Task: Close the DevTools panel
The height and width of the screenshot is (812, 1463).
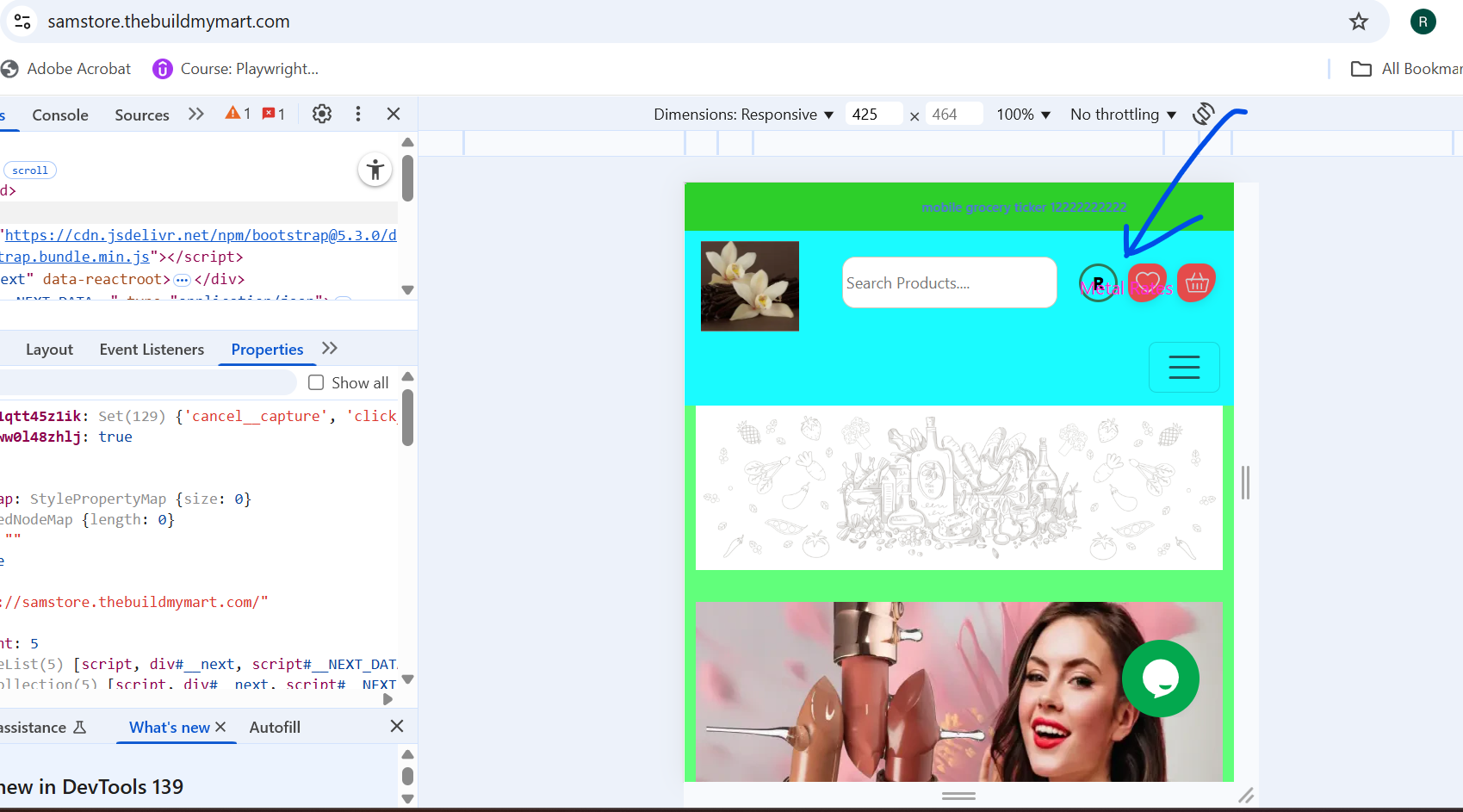Action: click(x=394, y=114)
